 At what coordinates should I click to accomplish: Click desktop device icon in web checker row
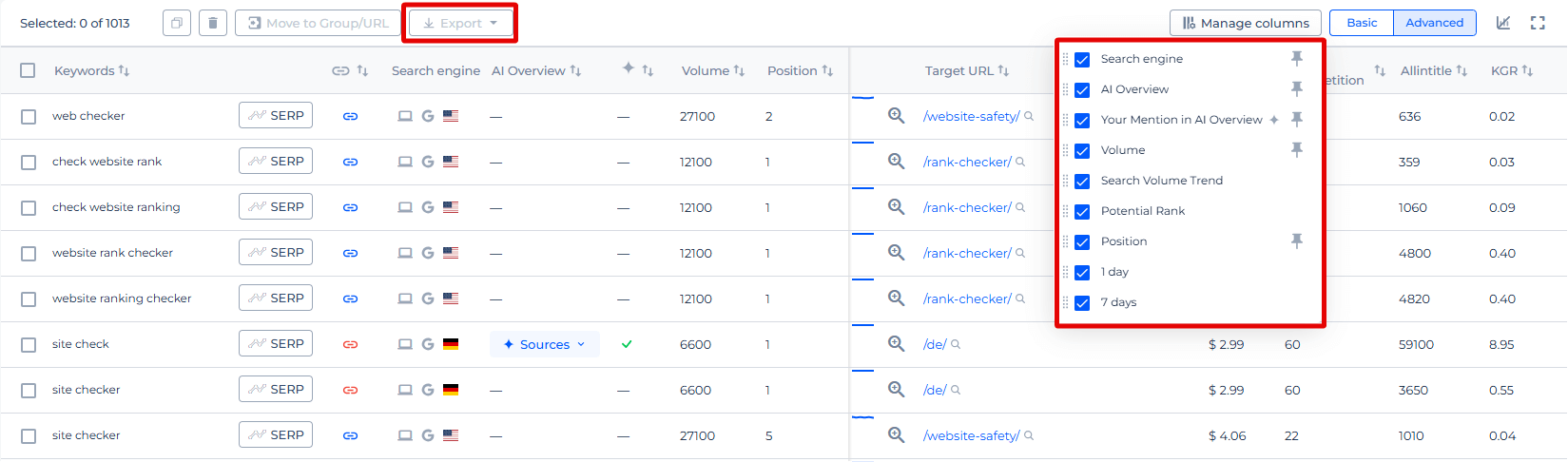tap(405, 116)
